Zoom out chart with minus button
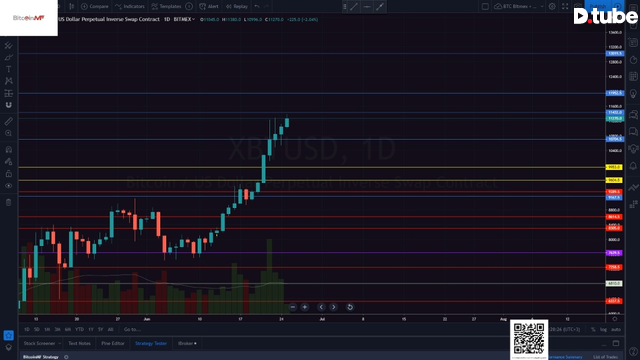 (293, 307)
